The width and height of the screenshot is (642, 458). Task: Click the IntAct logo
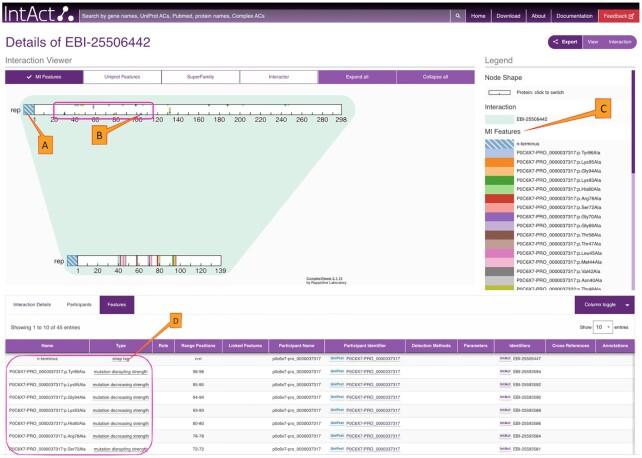(x=37, y=15)
